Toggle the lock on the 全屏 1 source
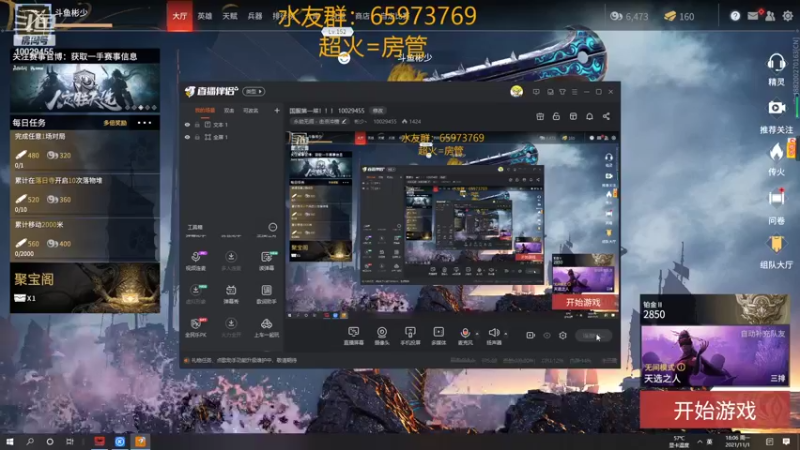The image size is (800, 450). 197,137
